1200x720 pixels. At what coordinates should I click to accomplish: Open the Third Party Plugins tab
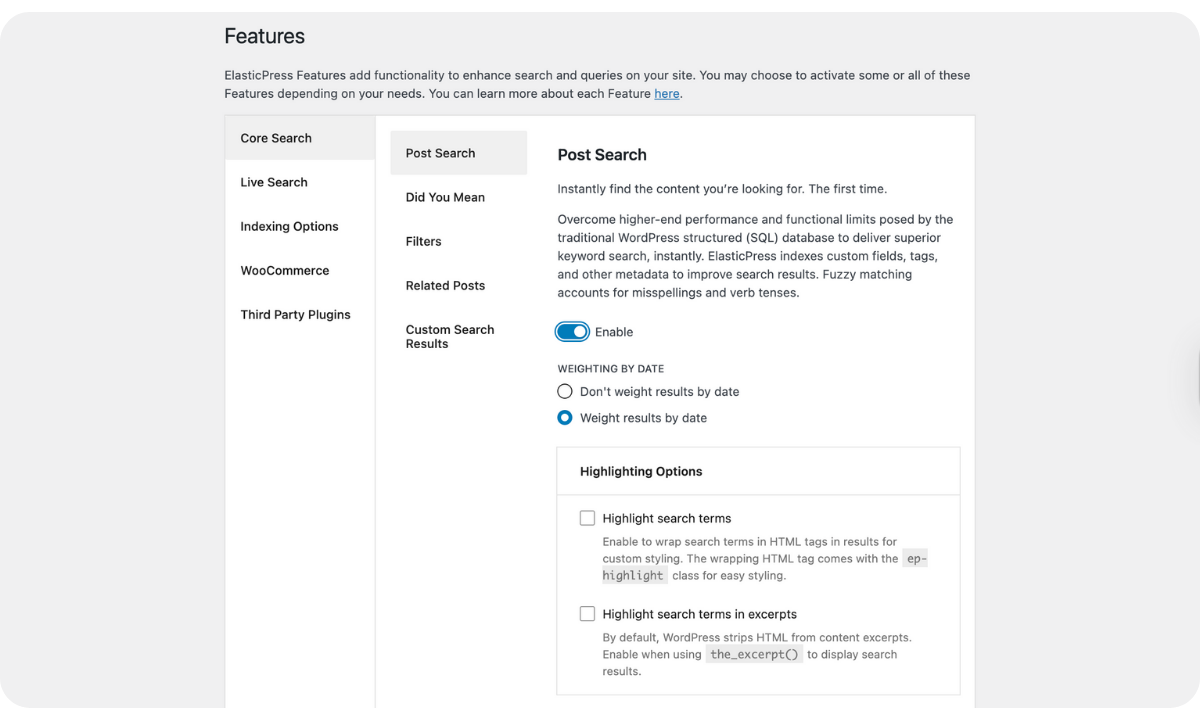(x=295, y=314)
